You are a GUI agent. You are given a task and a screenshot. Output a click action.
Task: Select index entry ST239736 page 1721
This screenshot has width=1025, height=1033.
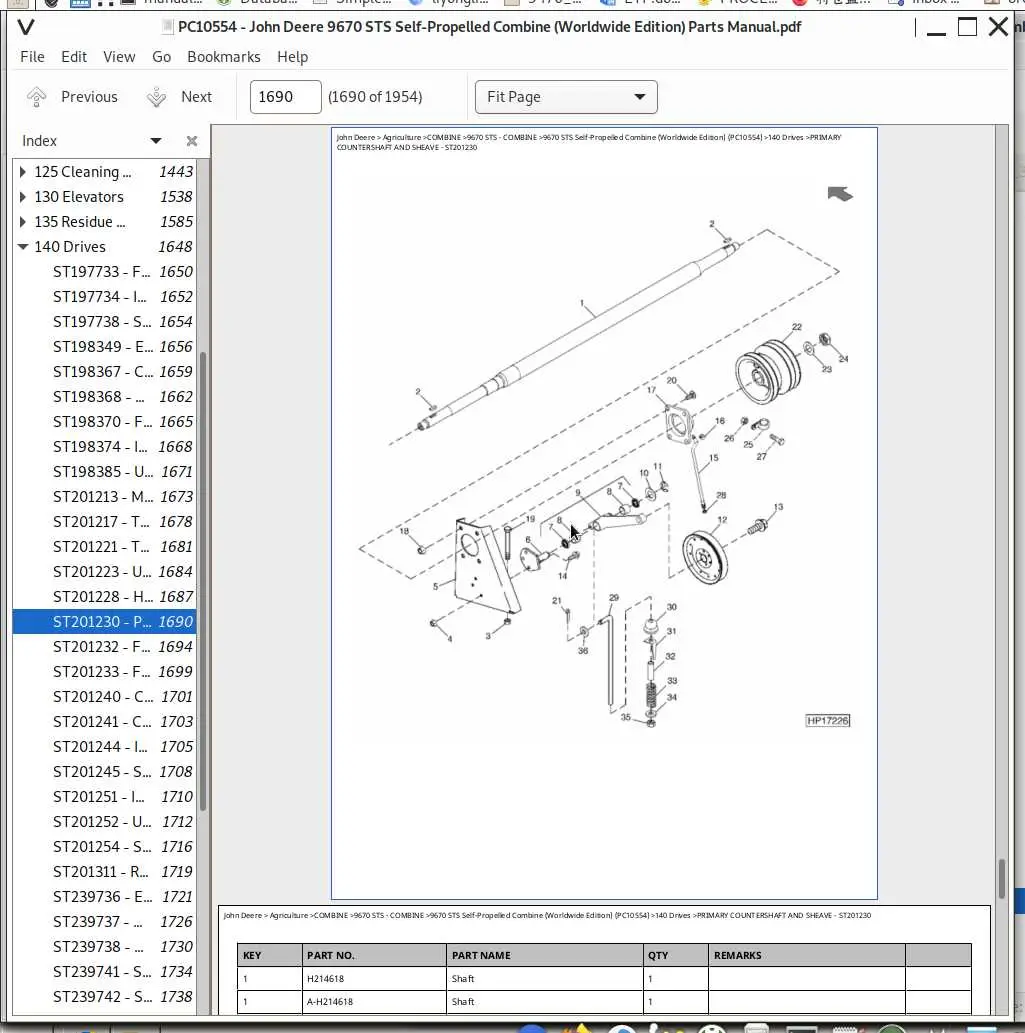click(104, 897)
